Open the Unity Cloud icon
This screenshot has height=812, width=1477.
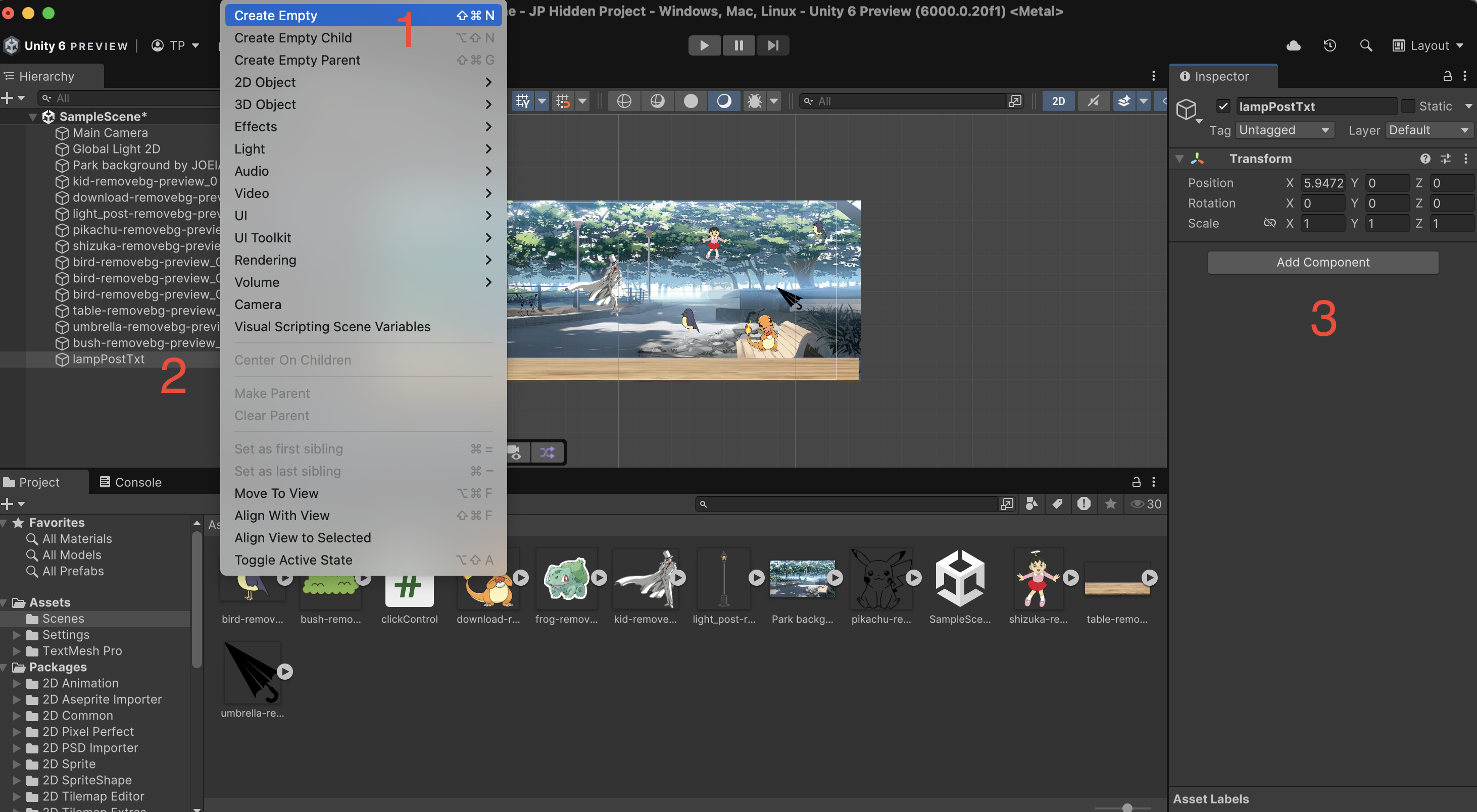[1294, 45]
